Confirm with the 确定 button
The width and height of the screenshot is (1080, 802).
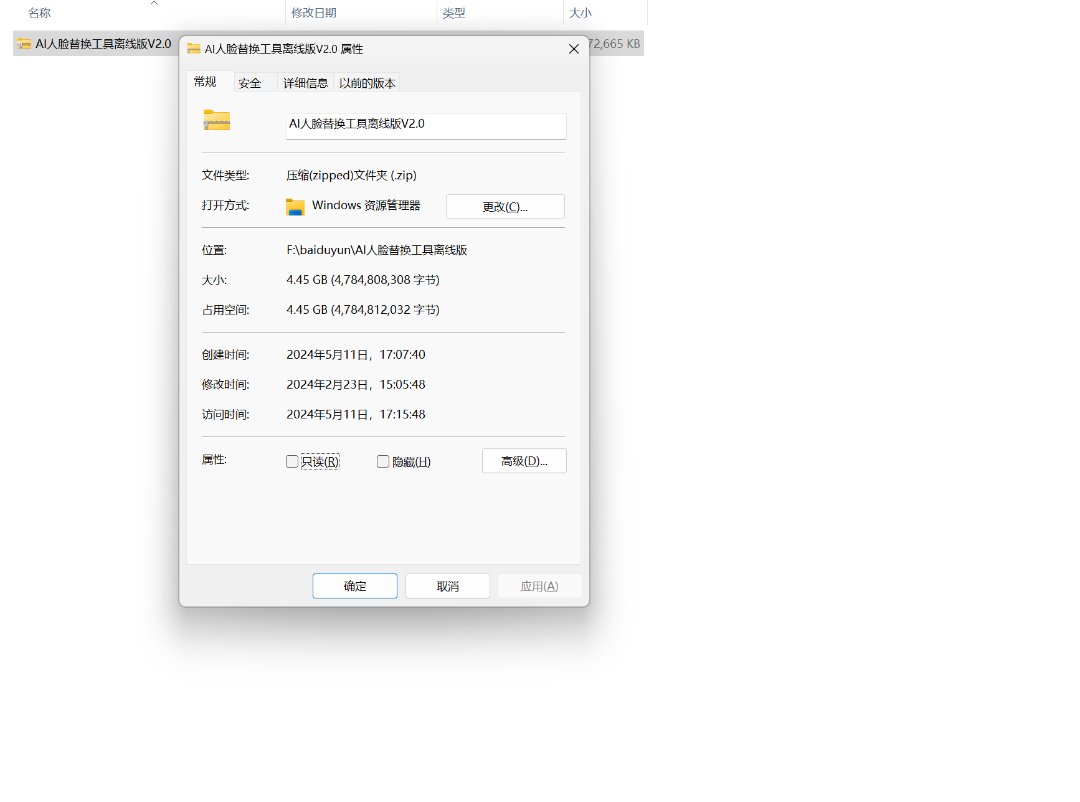point(355,586)
